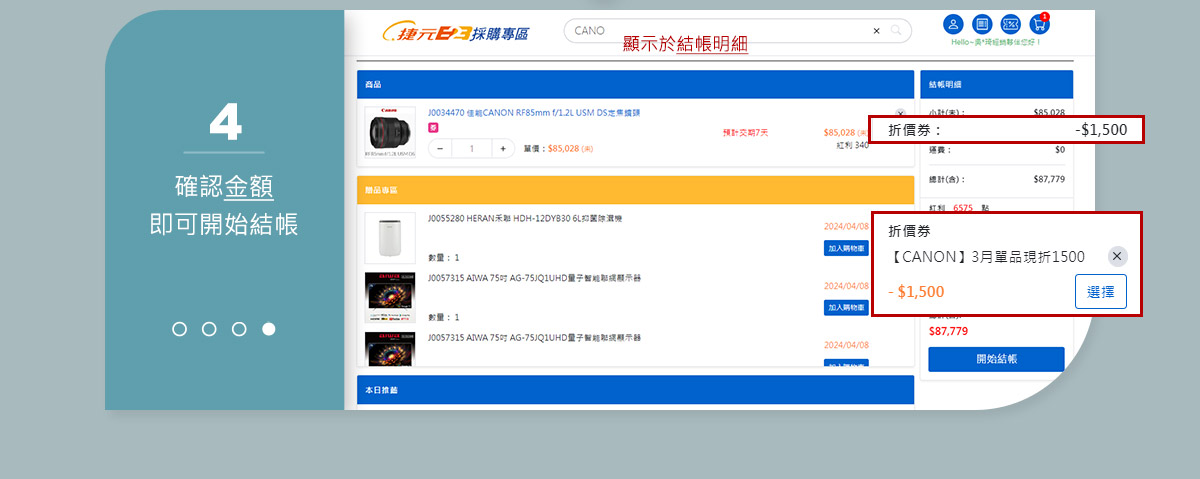Viewport: 1200px width, 479px height.
Task: Add first AIWA 75吋 display to cart
Action: click(x=846, y=307)
